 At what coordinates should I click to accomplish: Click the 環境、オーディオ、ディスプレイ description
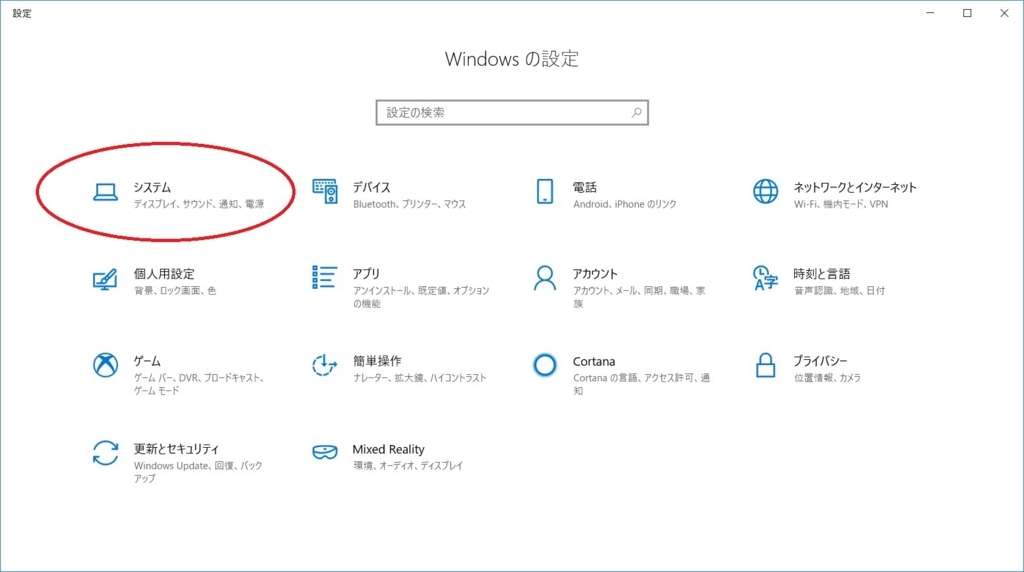408,466
